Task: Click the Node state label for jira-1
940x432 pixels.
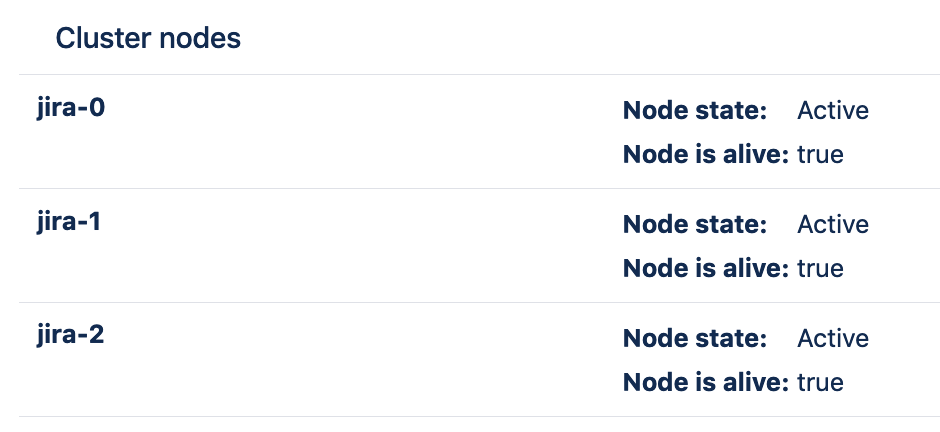Action: [694, 224]
